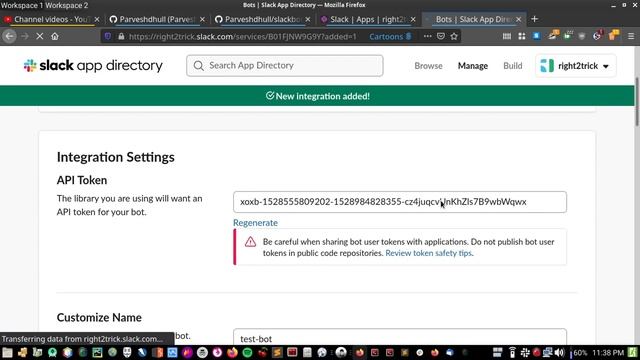Image resolution: width=640 pixels, height=360 pixels.
Task: Open the Firefox library icon
Action: pos(507,36)
